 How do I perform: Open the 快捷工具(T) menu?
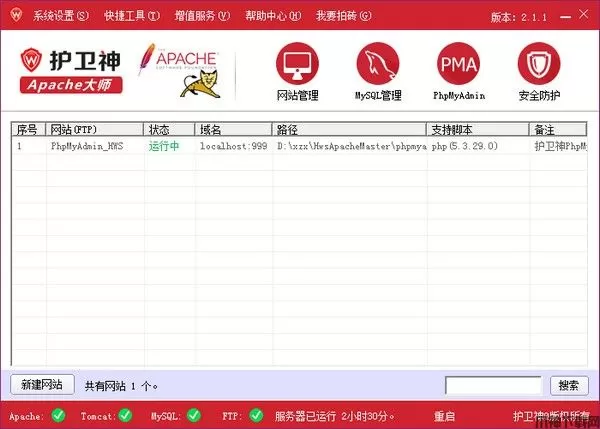(132, 16)
